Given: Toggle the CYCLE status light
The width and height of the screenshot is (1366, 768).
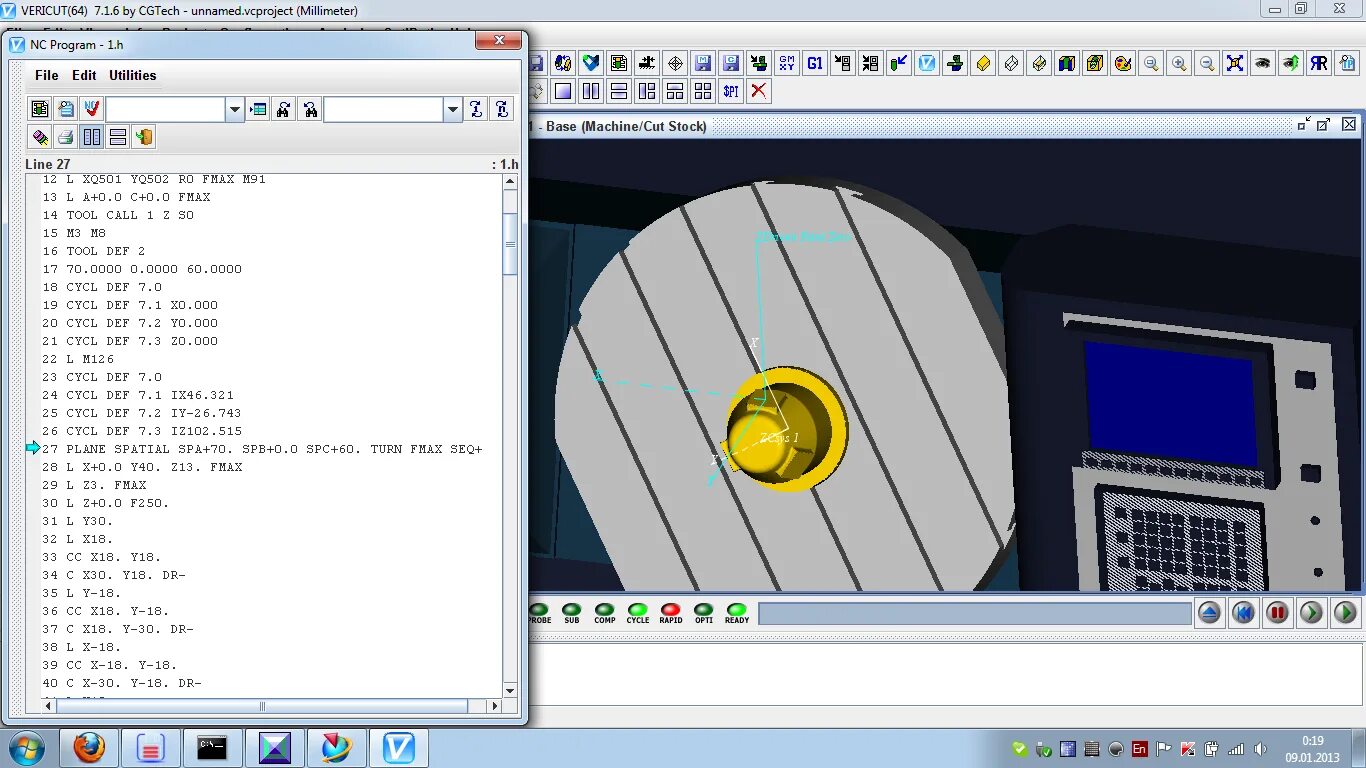Looking at the screenshot, I should coord(638,613).
